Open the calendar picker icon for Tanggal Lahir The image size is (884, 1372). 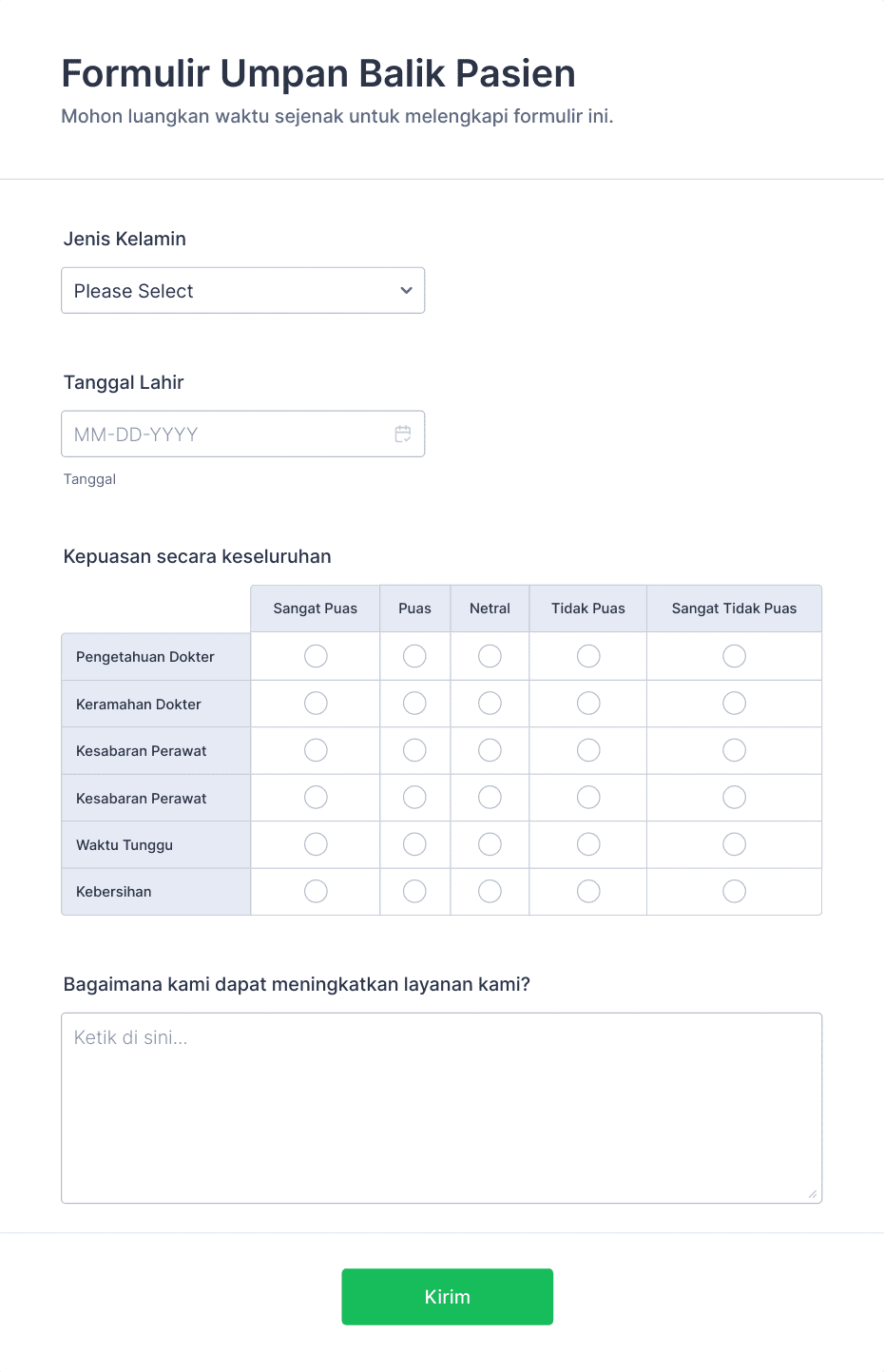[403, 434]
